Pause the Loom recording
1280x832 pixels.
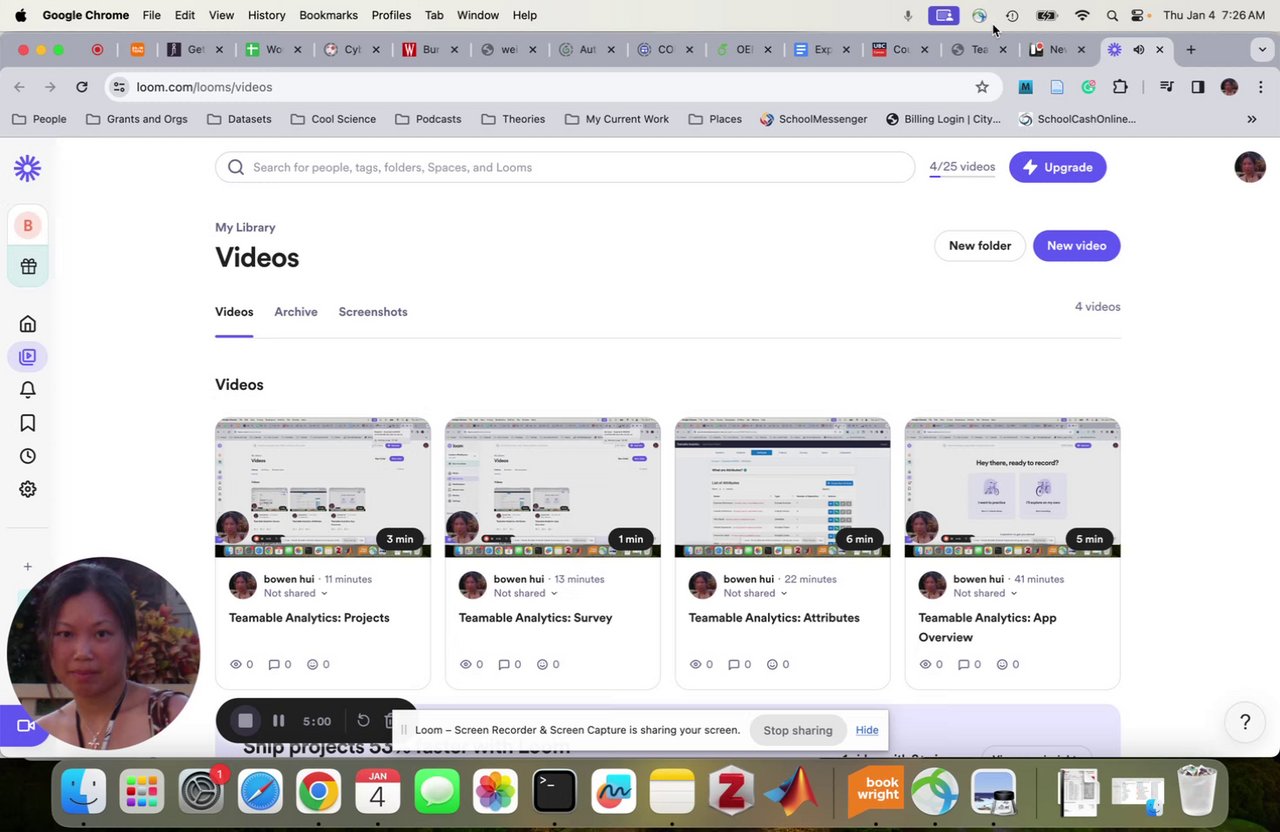click(279, 721)
